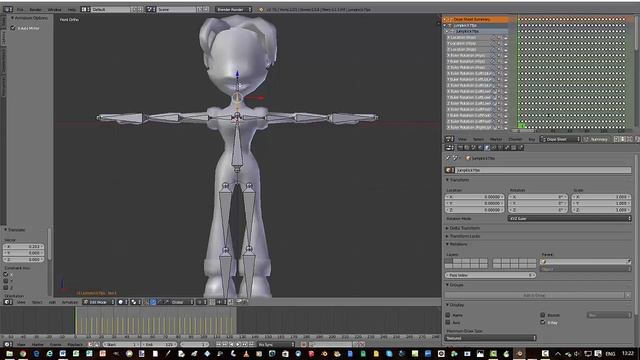Click the auto keyframe record button
640x360 pixels.
point(303,344)
